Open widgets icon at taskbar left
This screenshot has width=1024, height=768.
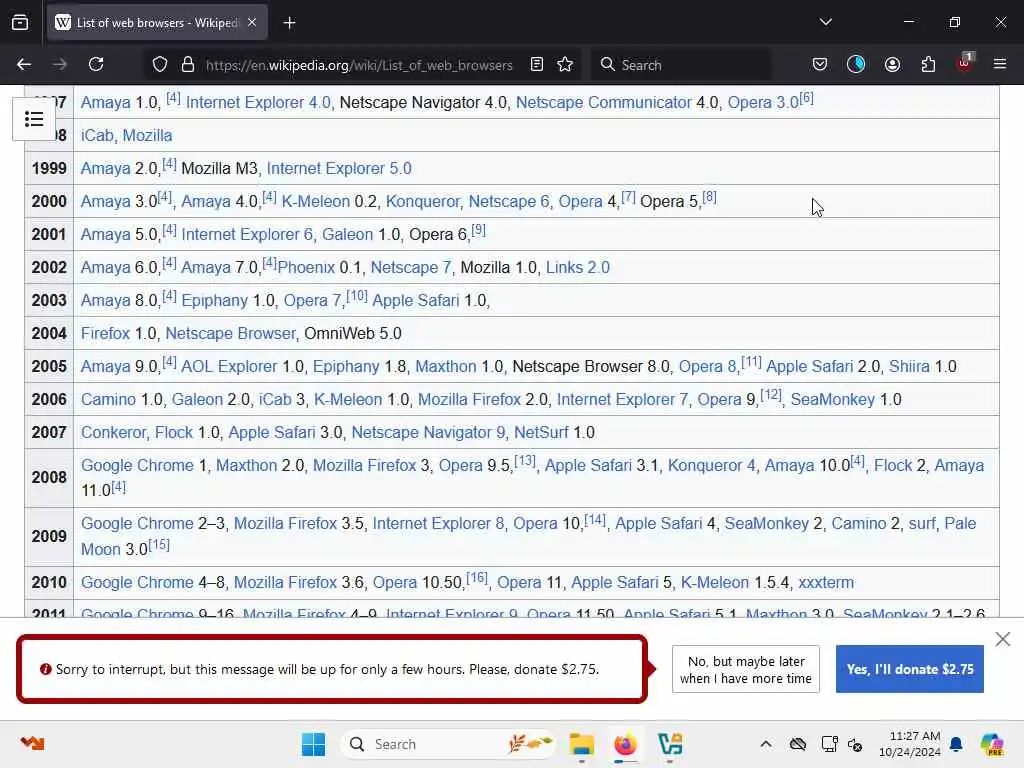pyautogui.click(x=32, y=743)
